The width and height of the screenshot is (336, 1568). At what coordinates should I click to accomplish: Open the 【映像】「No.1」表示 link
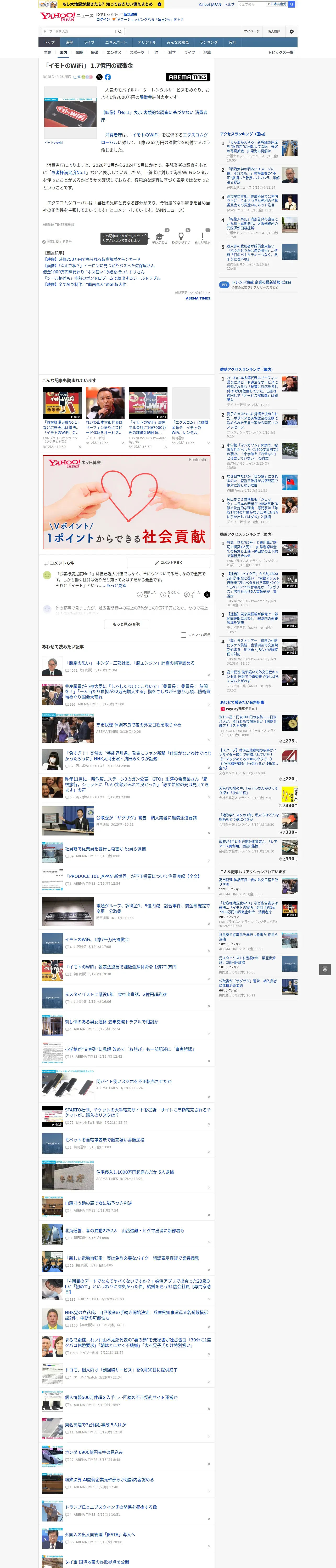click(x=154, y=116)
